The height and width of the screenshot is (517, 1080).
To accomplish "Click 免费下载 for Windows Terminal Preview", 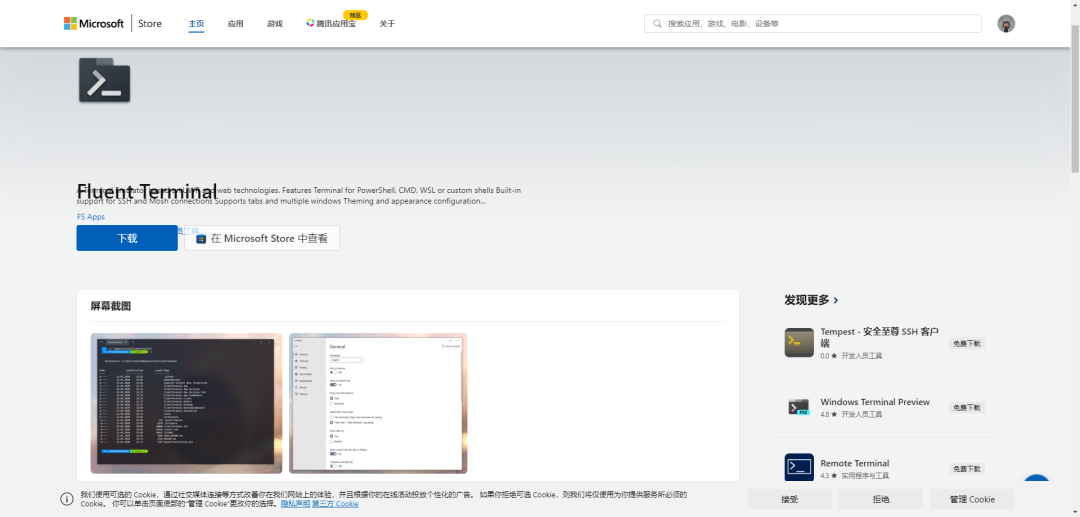I will click(x=966, y=408).
